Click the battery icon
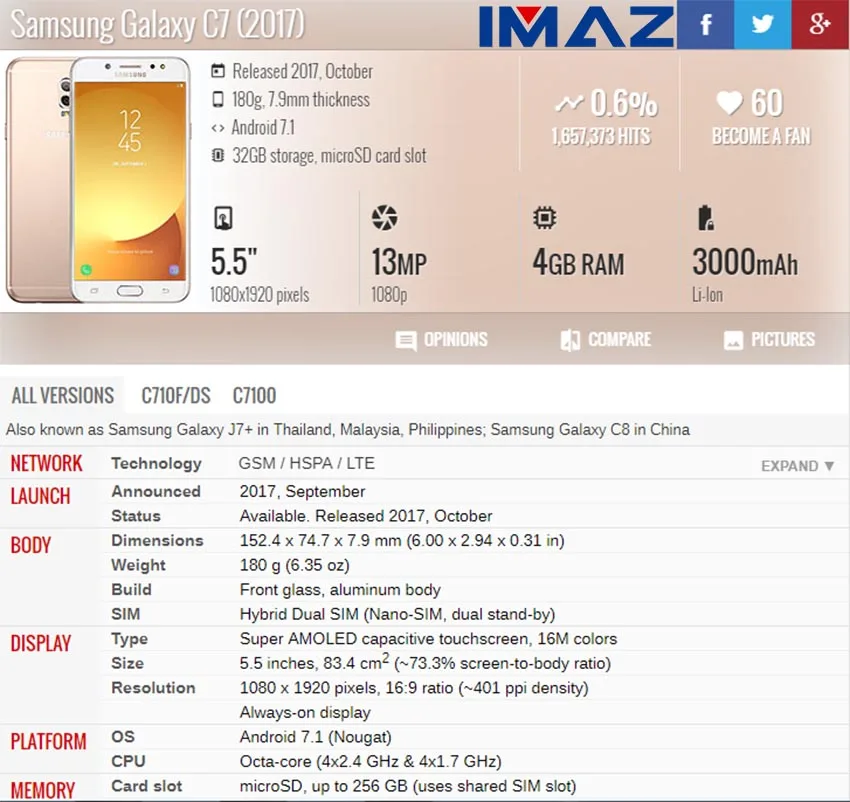This screenshot has width=850, height=802. [x=705, y=218]
